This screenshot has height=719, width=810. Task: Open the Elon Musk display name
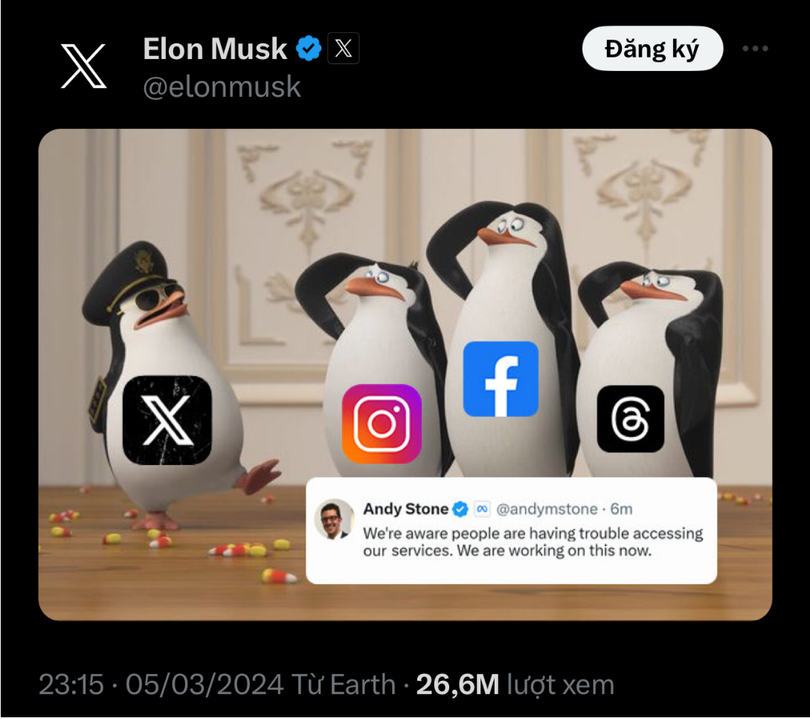(215, 49)
